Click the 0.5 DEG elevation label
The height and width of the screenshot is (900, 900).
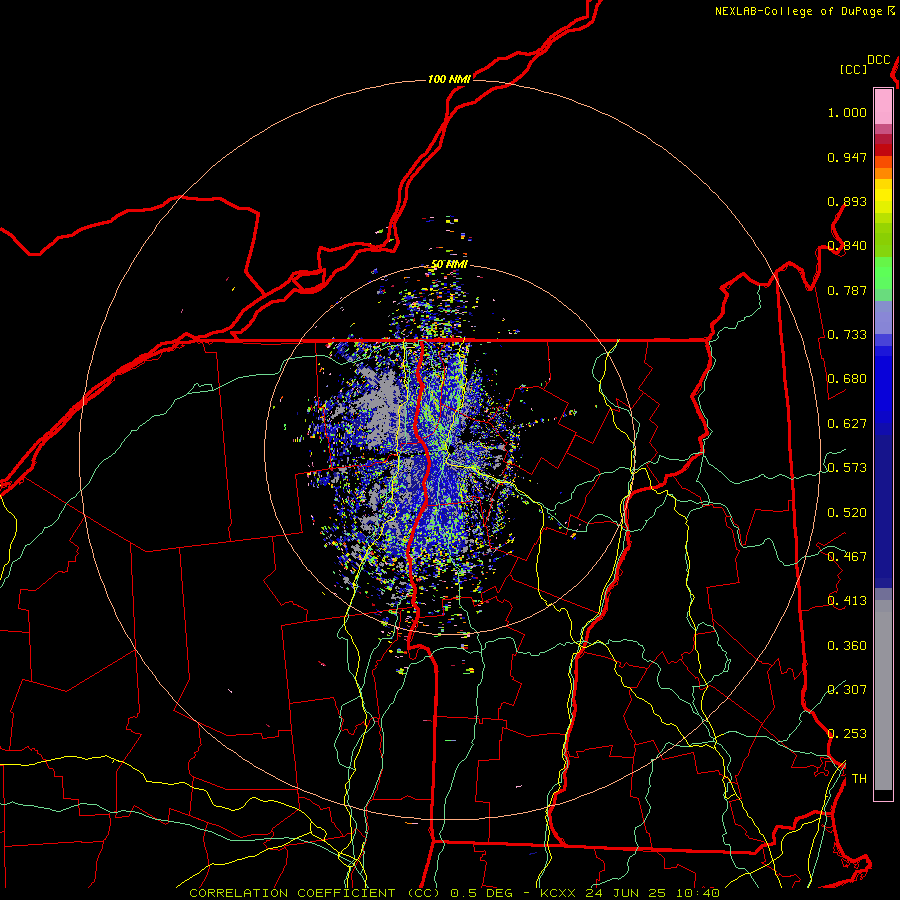click(482, 893)
